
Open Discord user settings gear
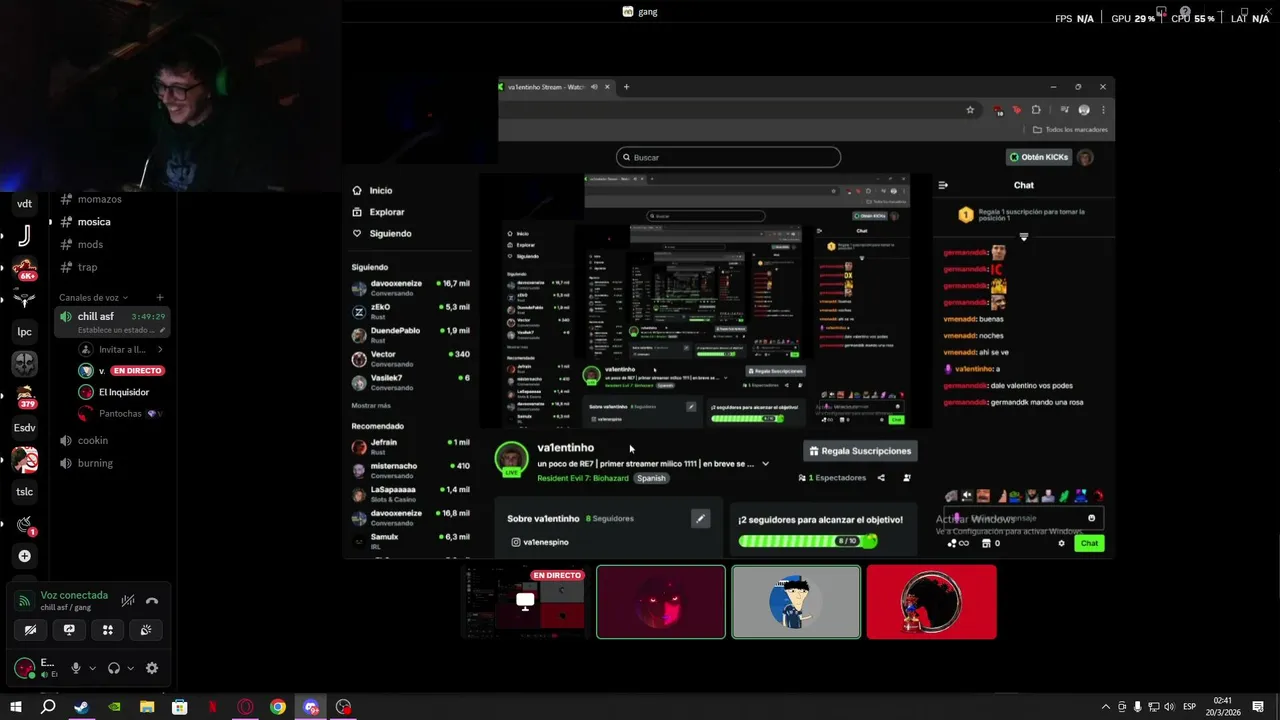click(152, 668)
